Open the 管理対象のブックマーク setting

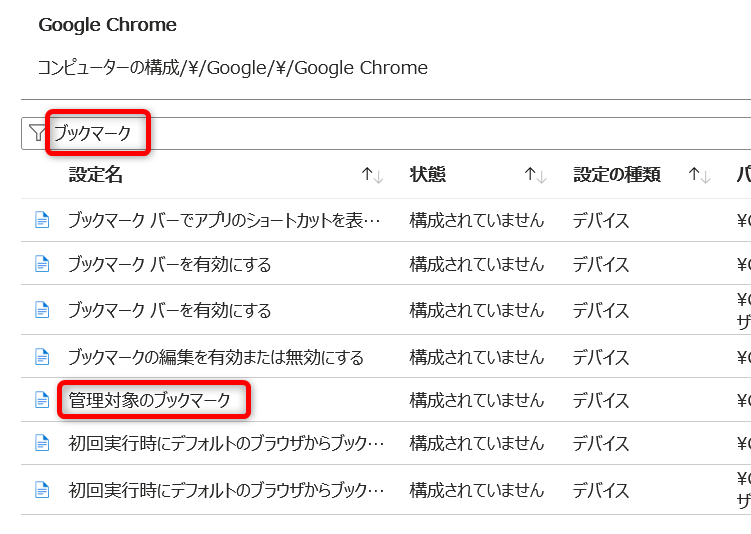tap(149, 400)
